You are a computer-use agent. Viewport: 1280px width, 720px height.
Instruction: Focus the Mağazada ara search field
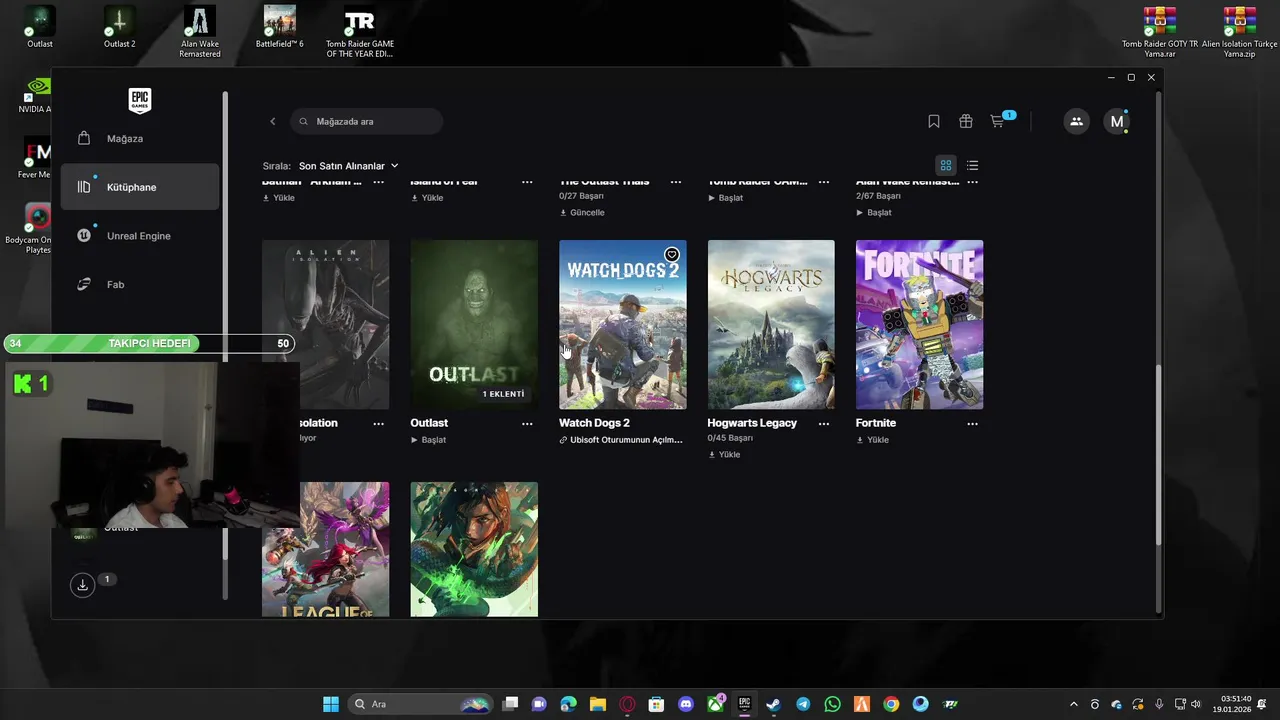(x=367, y=121)
